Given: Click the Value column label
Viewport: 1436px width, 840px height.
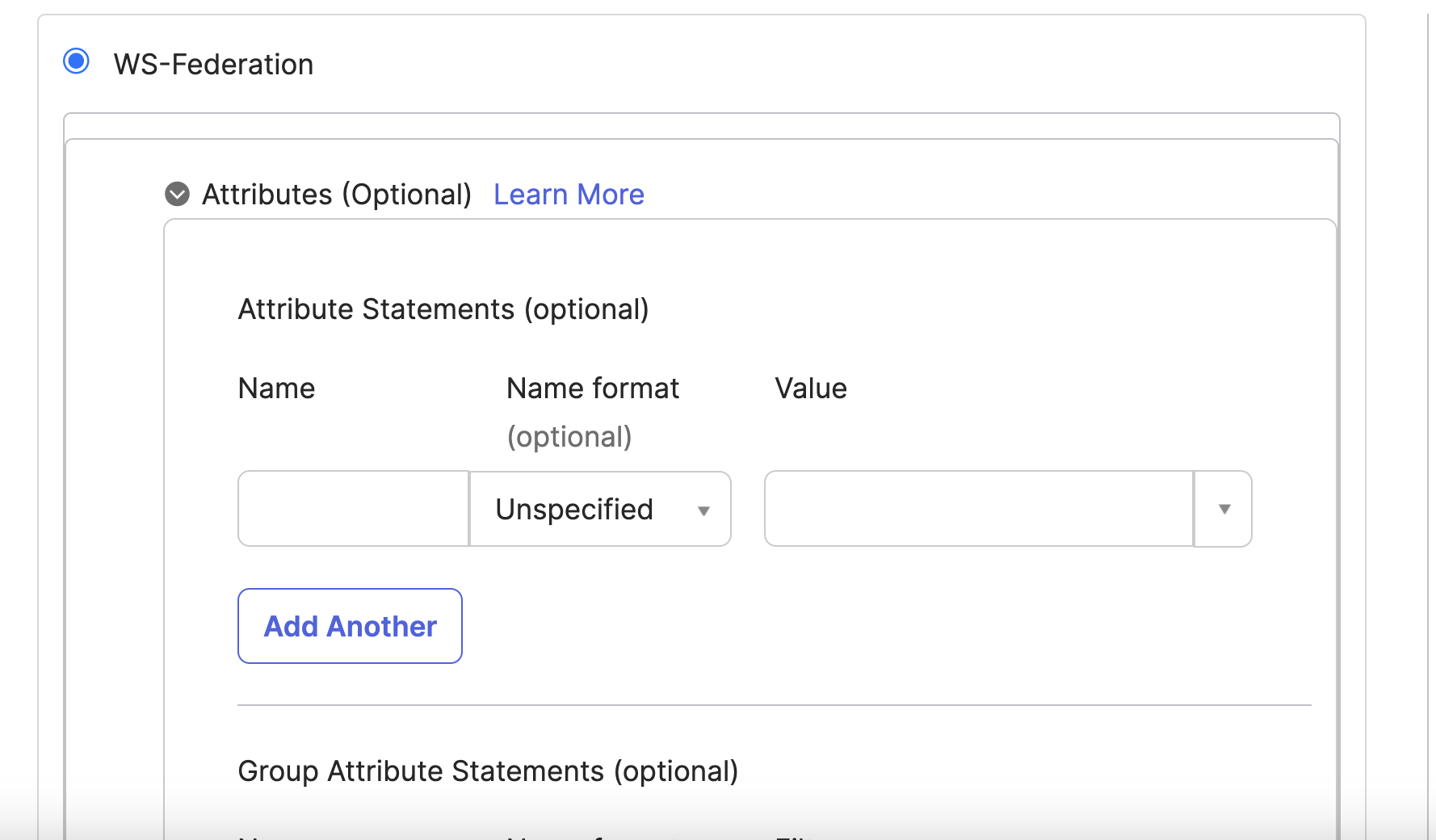Looking at the screenshot, I should (811, 388).
